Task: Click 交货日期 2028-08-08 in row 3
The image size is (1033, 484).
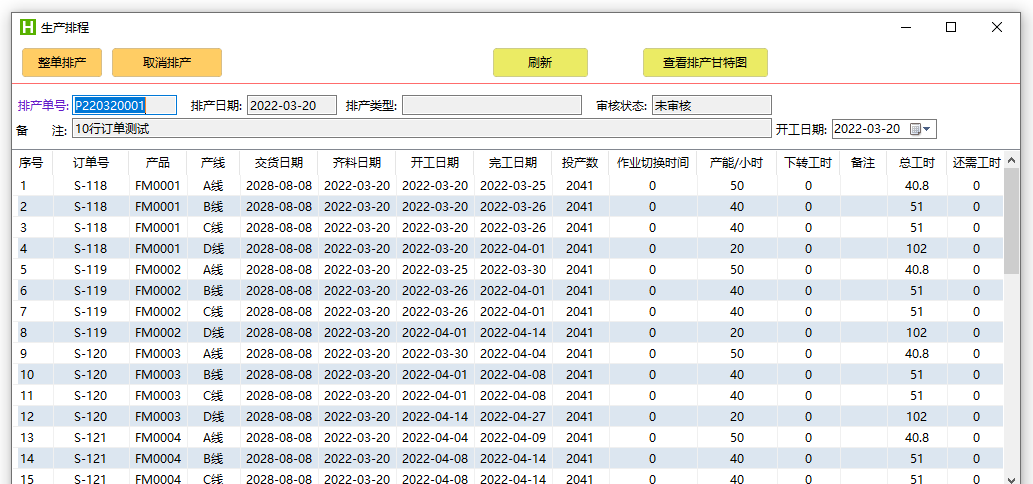Action: pyautogui.click(x=279, y=228)
